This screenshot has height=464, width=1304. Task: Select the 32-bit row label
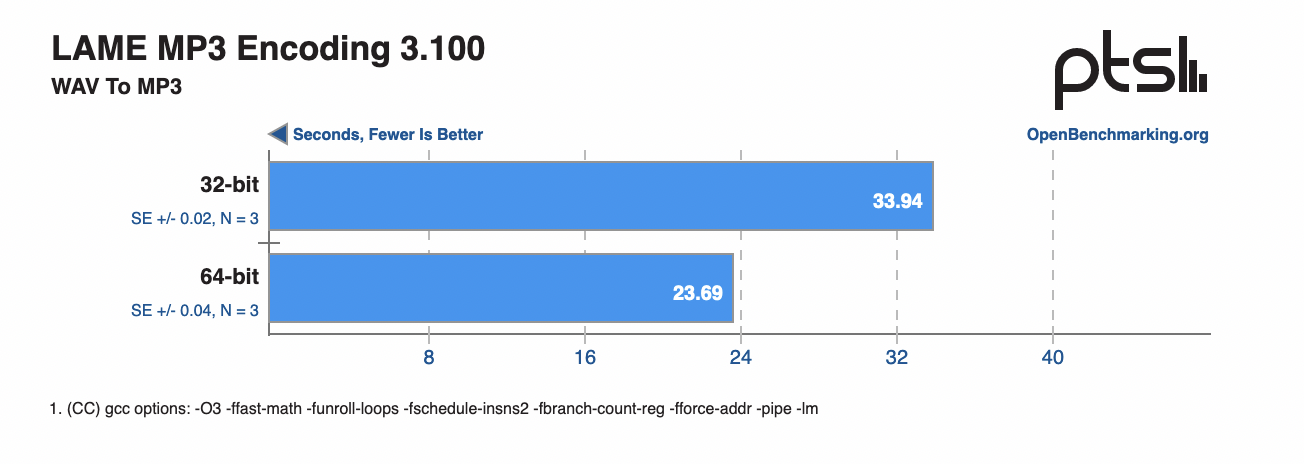229,185
